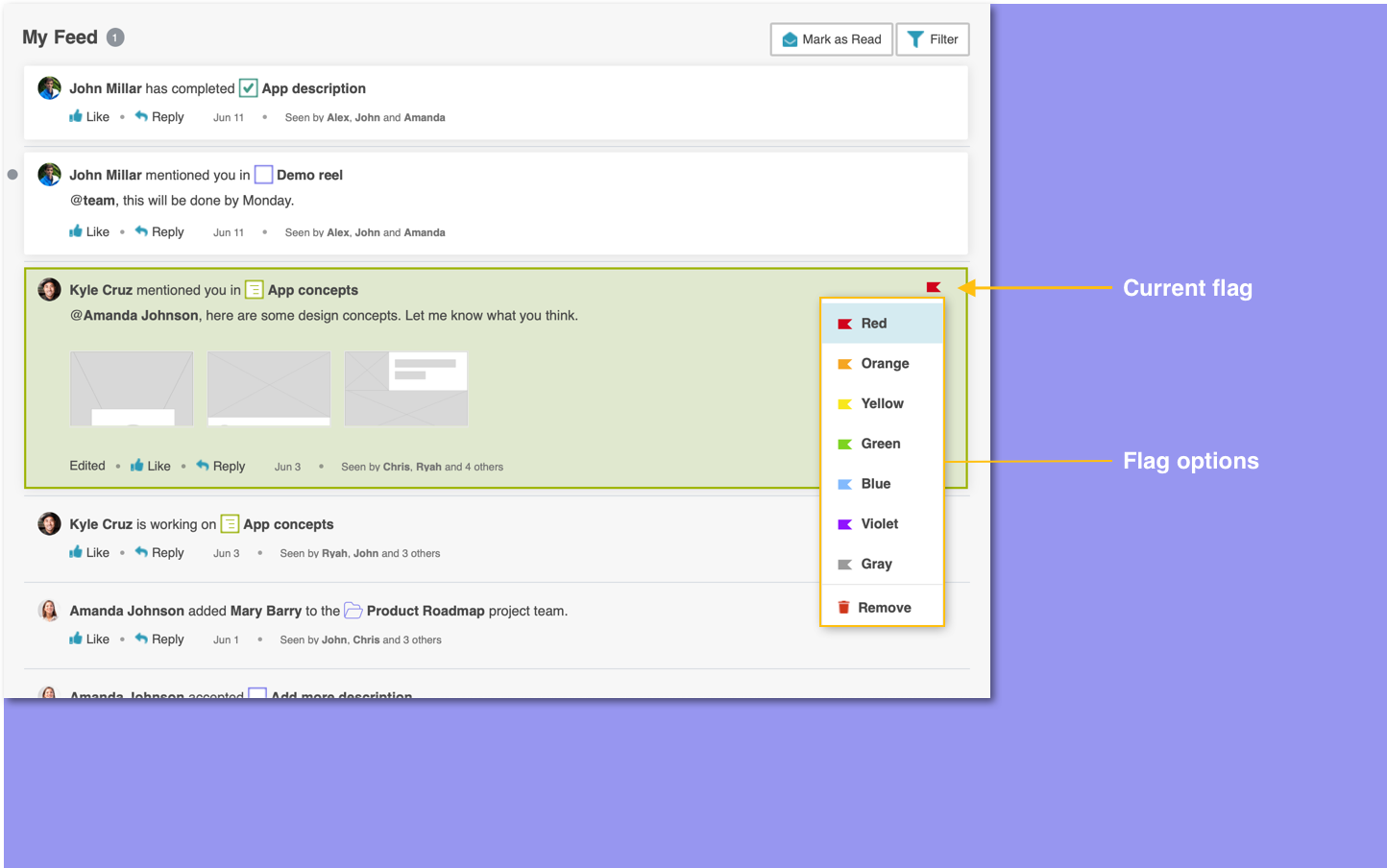Screen dimensions: 1387x868
Task: Reply to John Millar's Demo reel mention
Action: 159,232
